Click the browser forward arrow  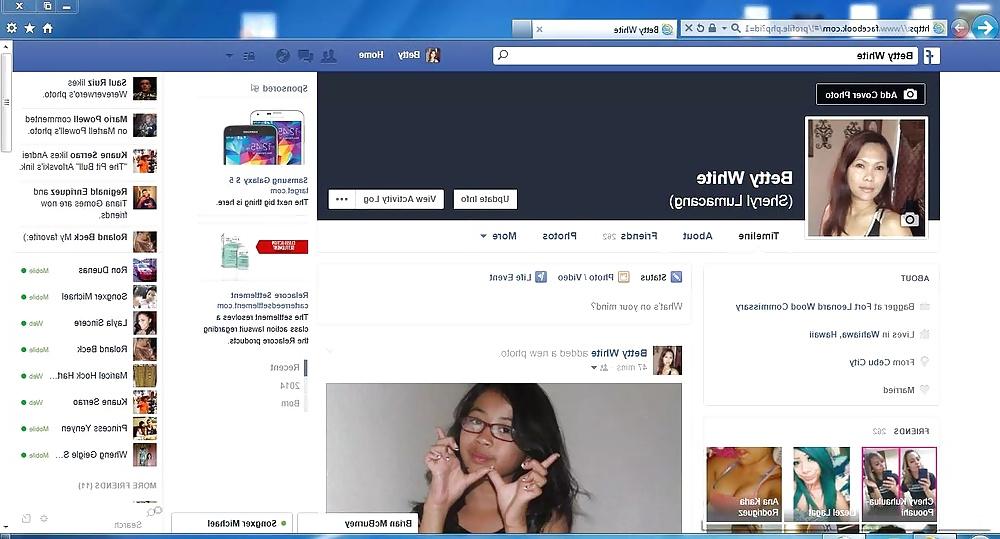(959, 28)
